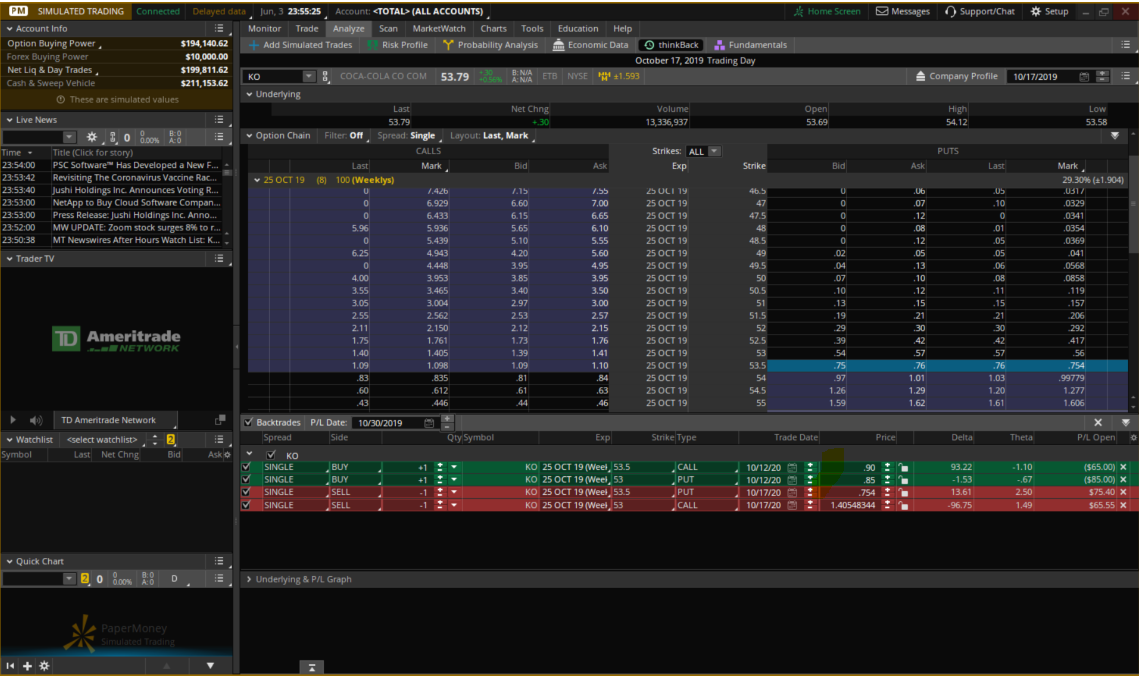The width and height of the screenshot is (1139, 683).
Task: Open the Economic Data view
Action: coord(590,45)
